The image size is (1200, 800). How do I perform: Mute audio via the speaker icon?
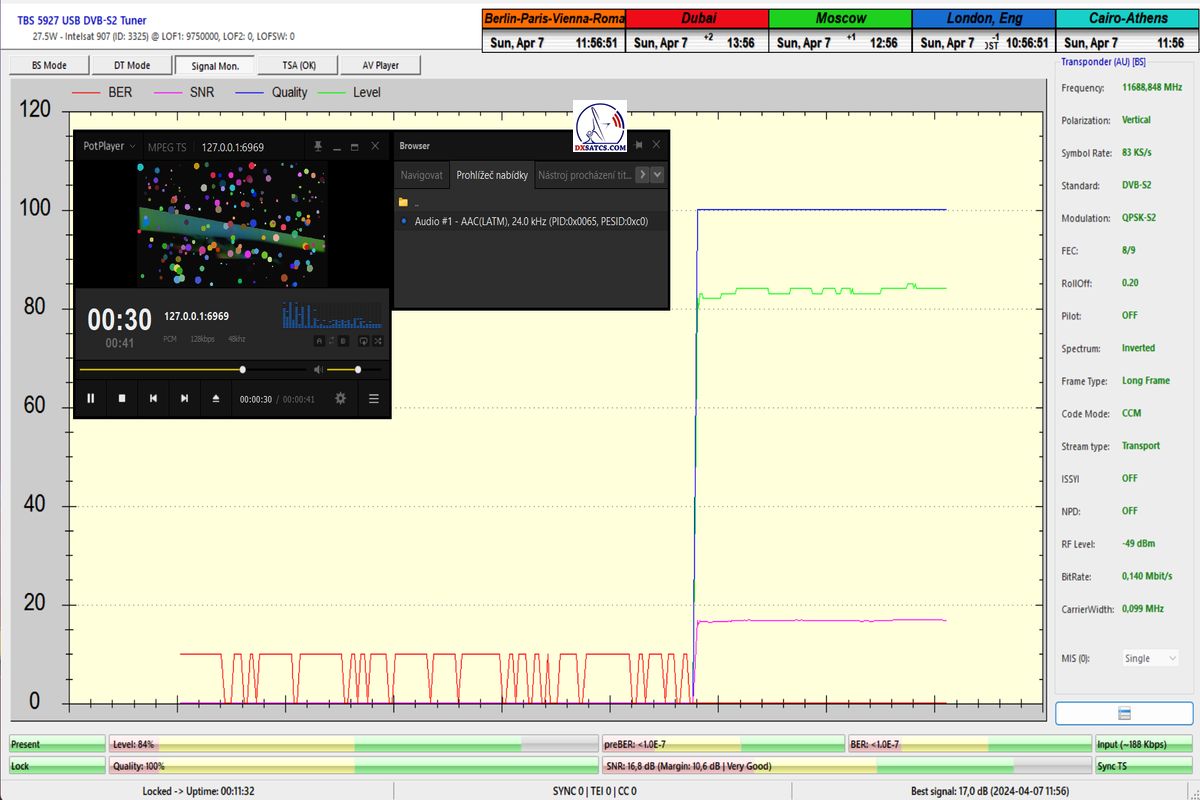pos(318,369)
